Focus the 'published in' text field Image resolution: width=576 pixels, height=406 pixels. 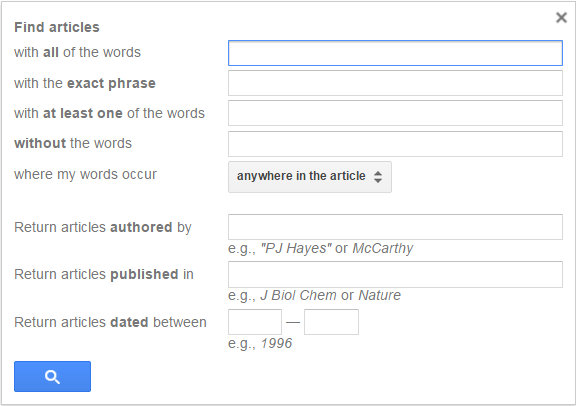point(395,274)
